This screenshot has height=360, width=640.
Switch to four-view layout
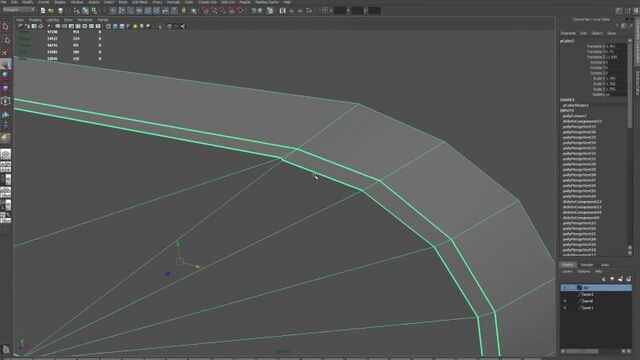(6, 166)
